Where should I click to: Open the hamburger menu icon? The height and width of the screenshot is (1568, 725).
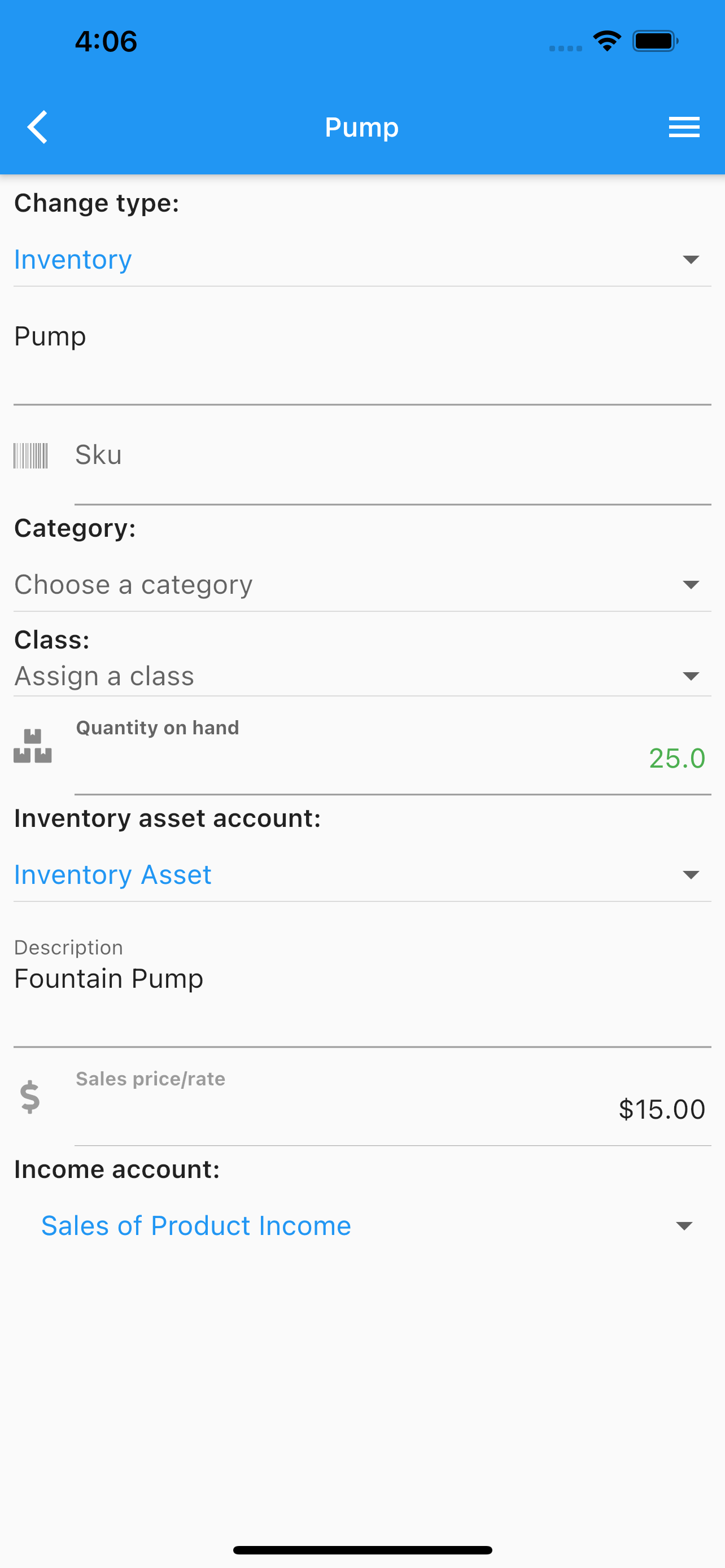(x=684, y=127)
